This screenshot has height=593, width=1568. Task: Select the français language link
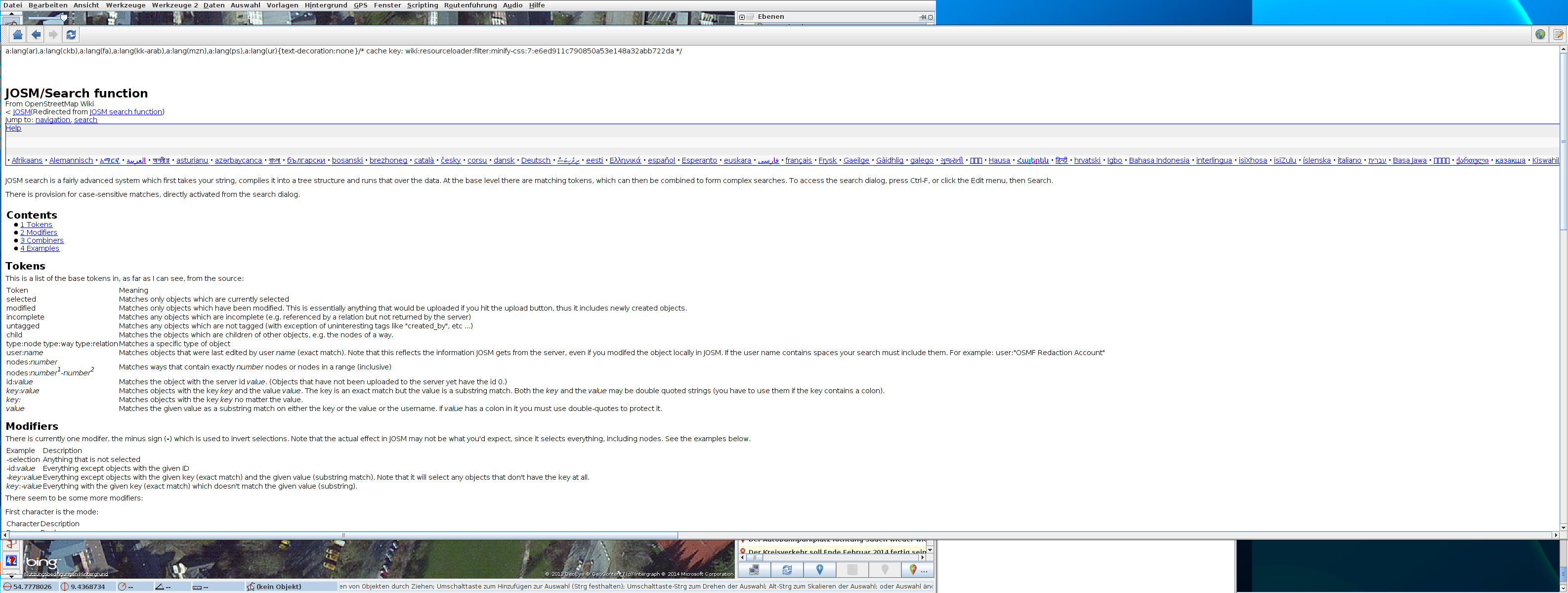(799, 161)
